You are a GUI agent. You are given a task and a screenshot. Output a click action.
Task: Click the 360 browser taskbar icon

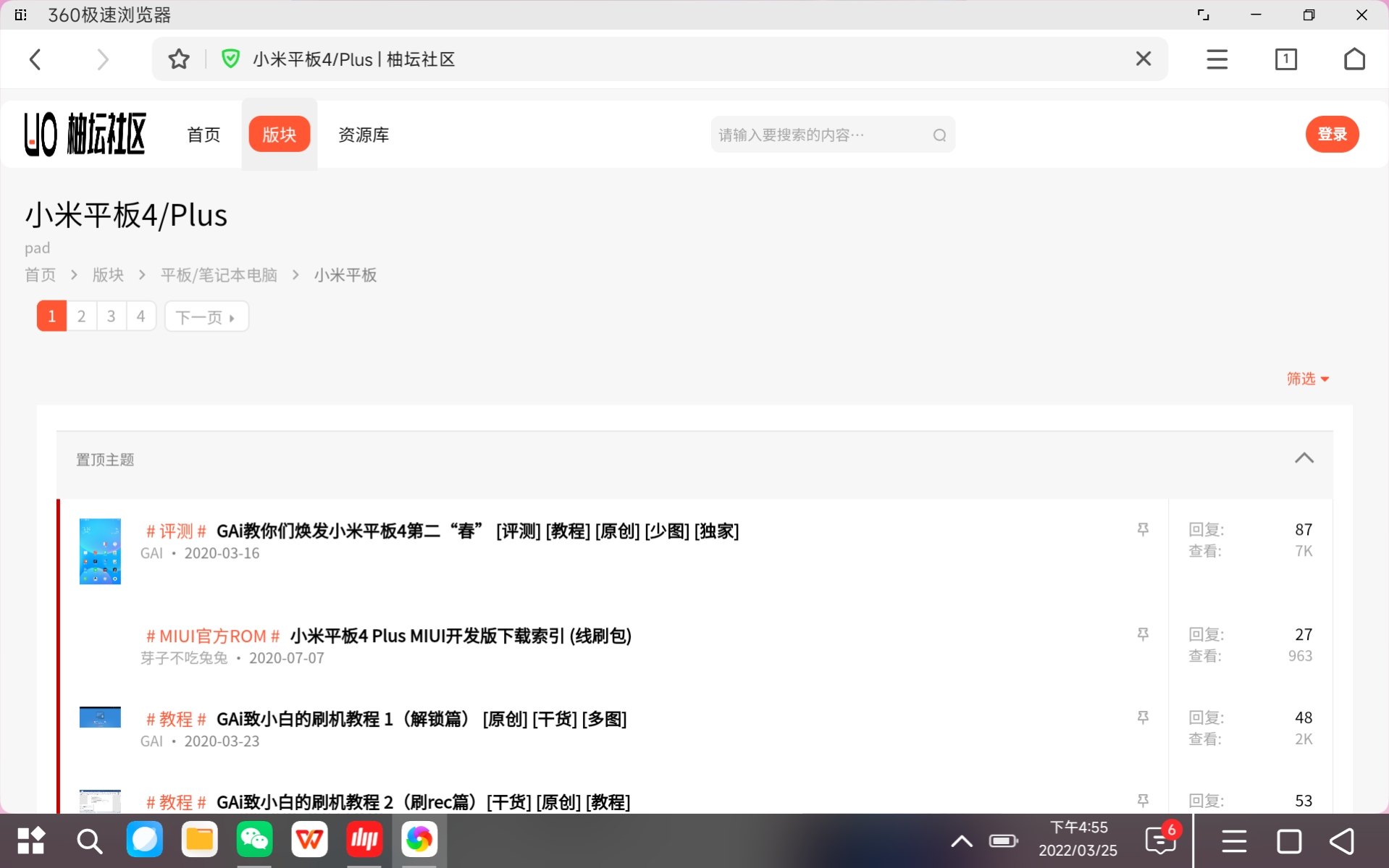point(419,840)
